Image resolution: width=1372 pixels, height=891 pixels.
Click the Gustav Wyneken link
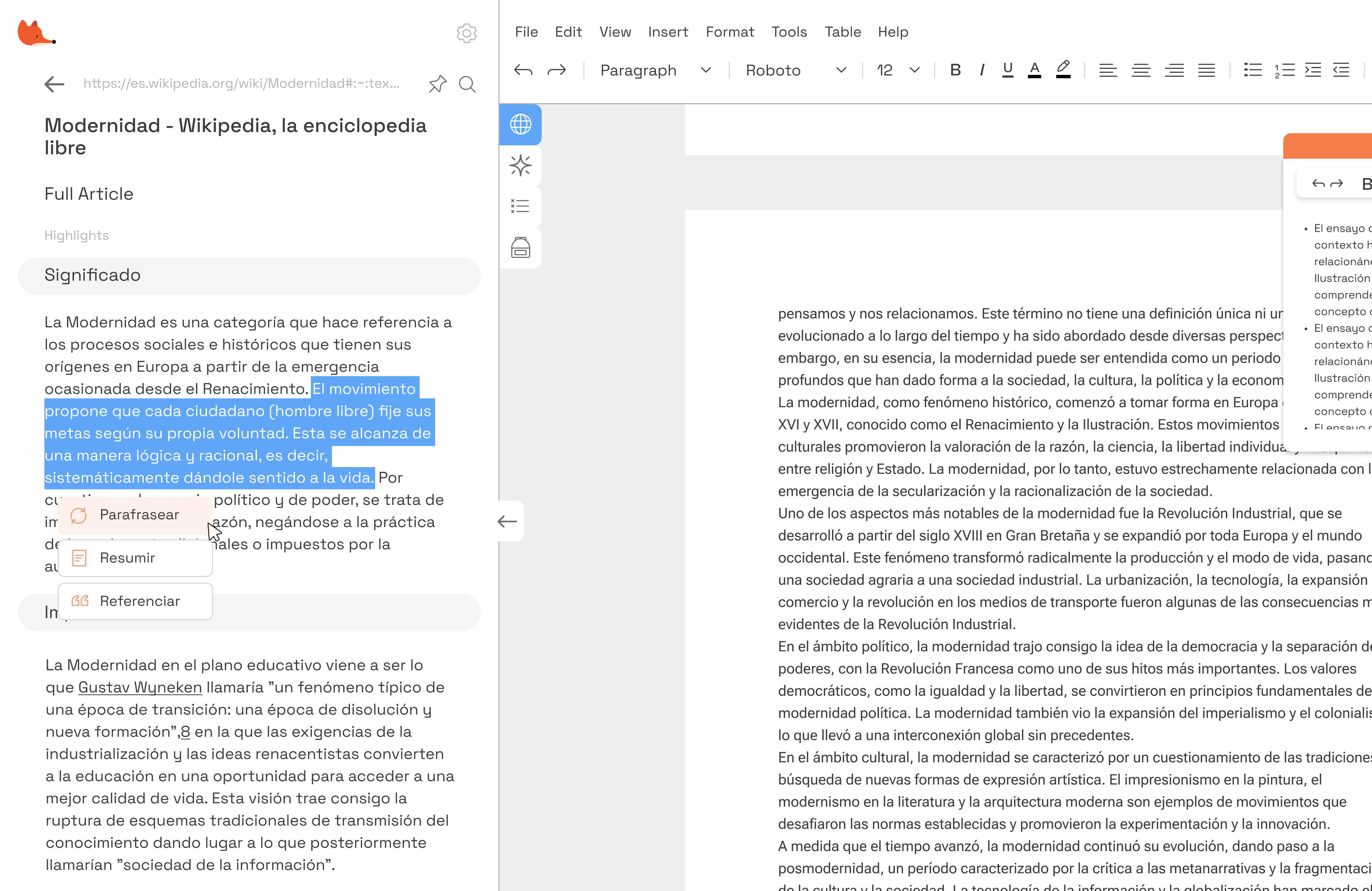[x=140, y=687]
